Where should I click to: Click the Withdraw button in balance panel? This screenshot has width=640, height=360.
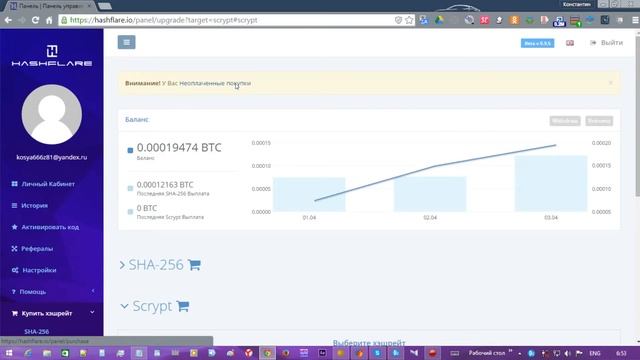pos(565,121)
